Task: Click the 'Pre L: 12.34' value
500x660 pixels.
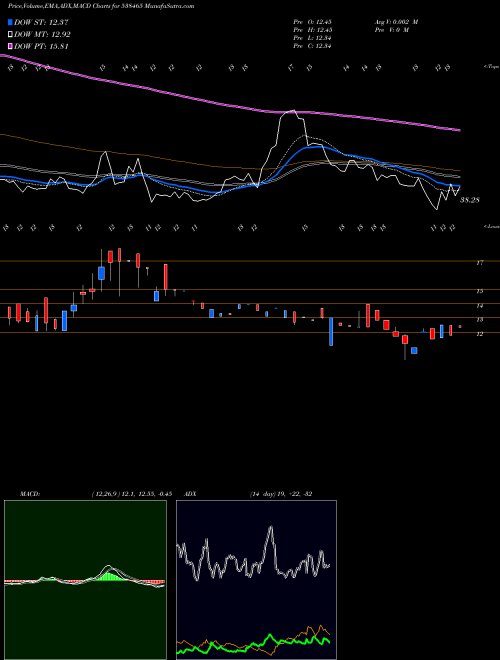Action: (x=312, y=38)
